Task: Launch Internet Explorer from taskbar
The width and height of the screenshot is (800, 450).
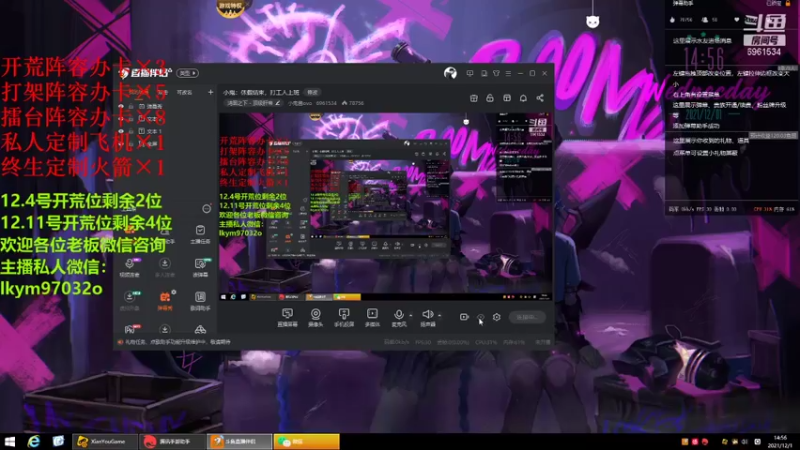Action: [x=34, y=442]
